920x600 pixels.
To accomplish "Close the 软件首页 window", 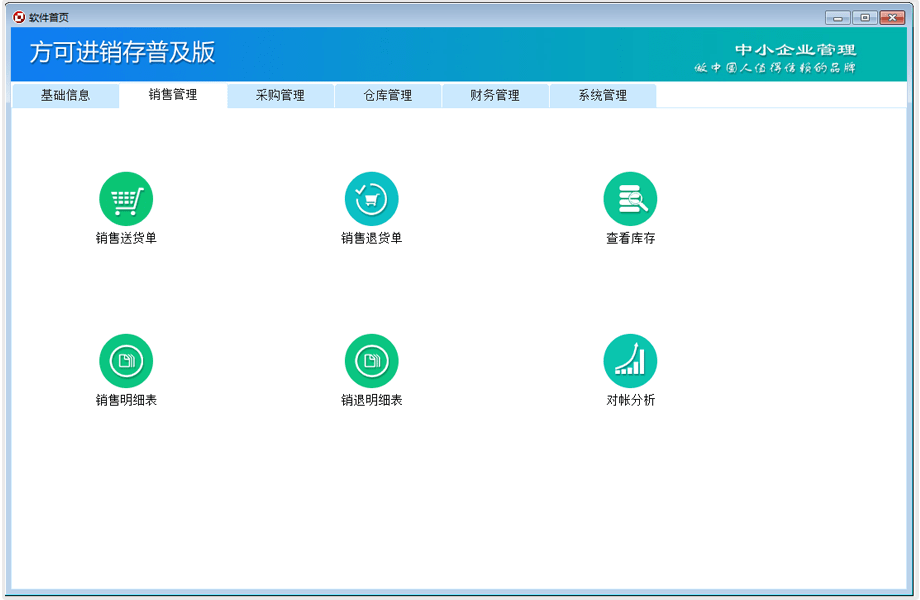I will tap(892, 18).
